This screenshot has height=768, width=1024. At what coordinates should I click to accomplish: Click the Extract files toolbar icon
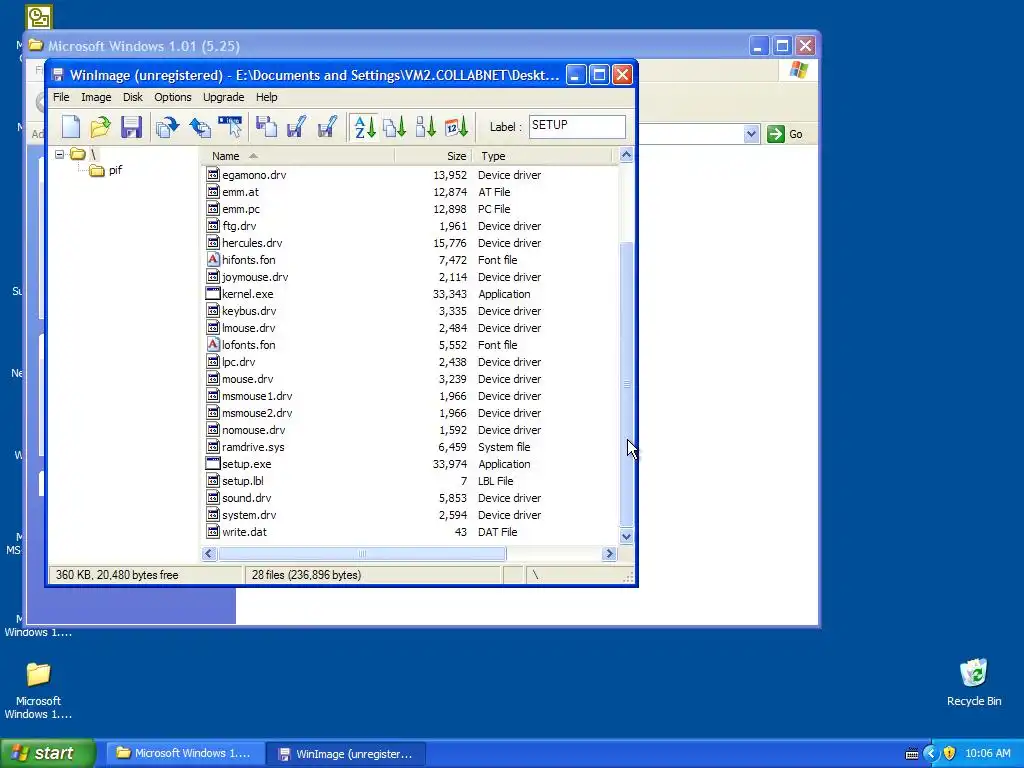click(199, 127)
